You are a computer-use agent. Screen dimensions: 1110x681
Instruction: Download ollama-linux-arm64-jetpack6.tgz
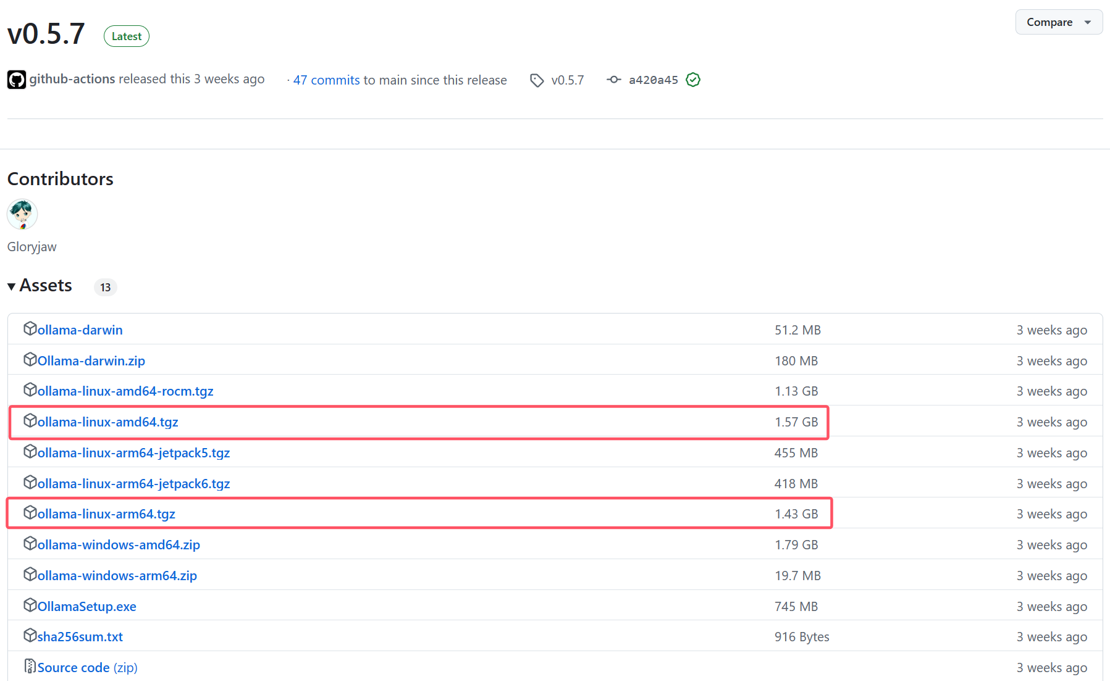(x=134, y=483)
